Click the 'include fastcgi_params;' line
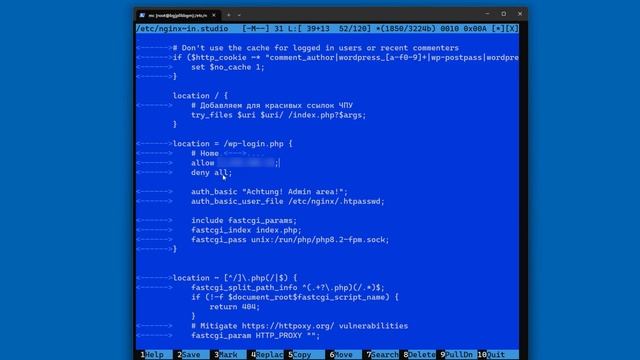Viewport: 640px width, 360px height. coord(244,220)
